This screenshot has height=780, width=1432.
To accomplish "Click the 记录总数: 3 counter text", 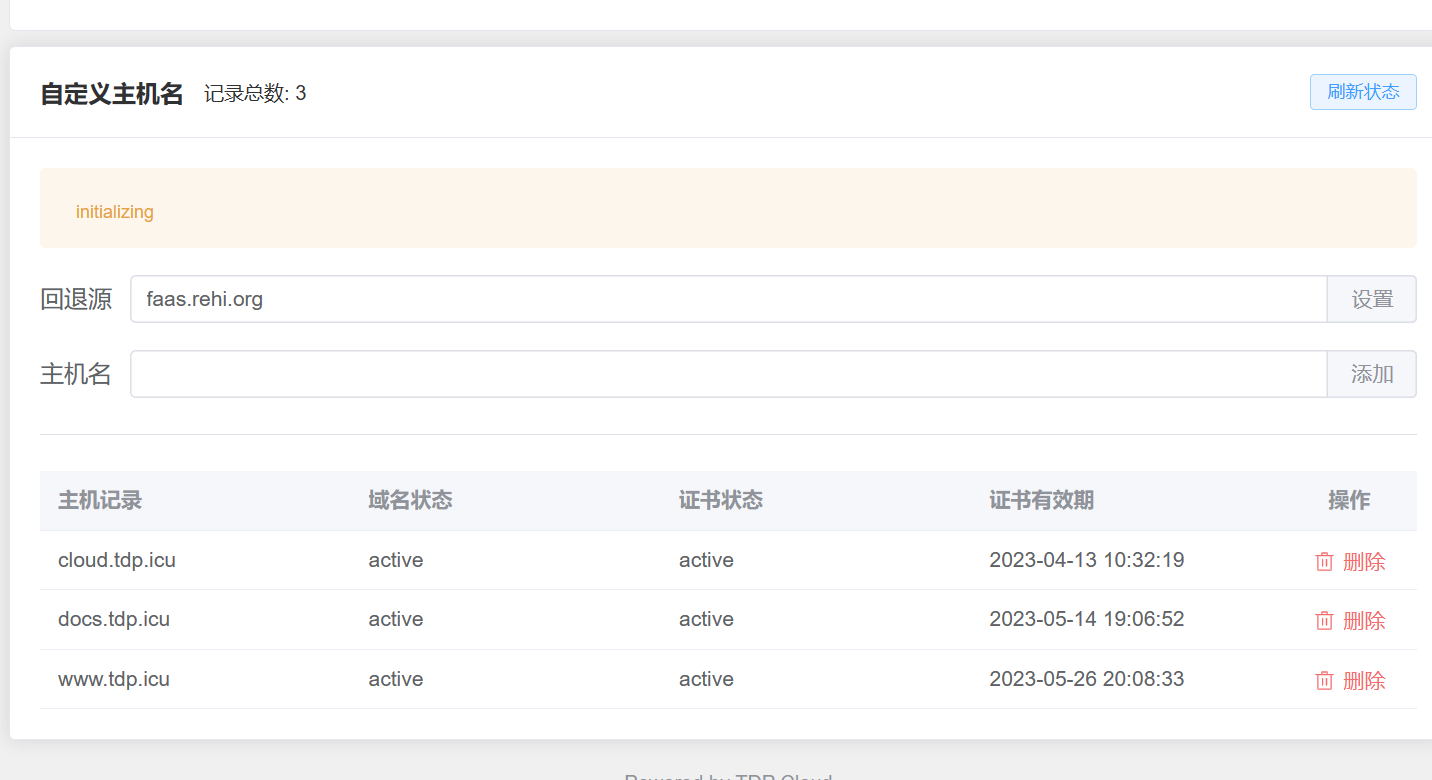I will coord(255,93).
